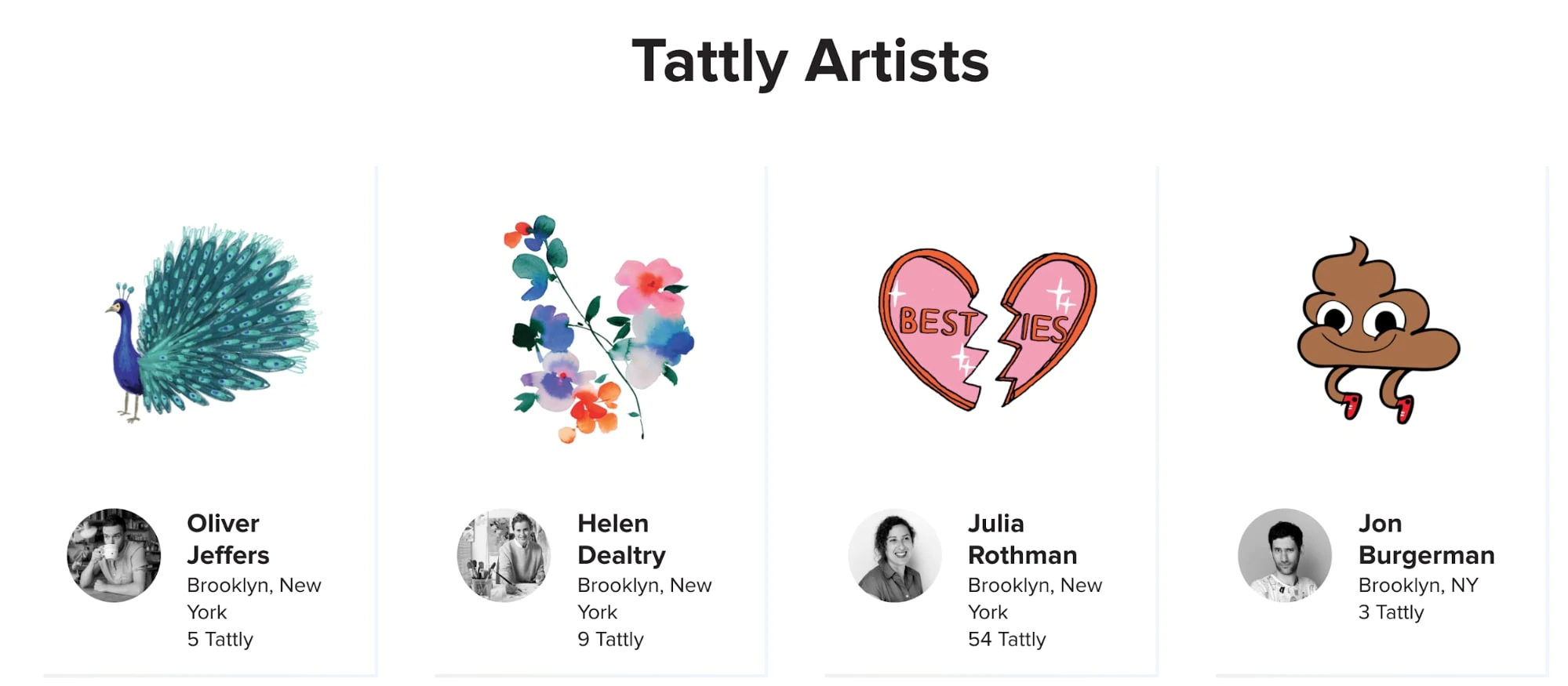1568x686 pixels.
Task: Select Julia Rothman's portrait photo
Action: click(894, 555)
